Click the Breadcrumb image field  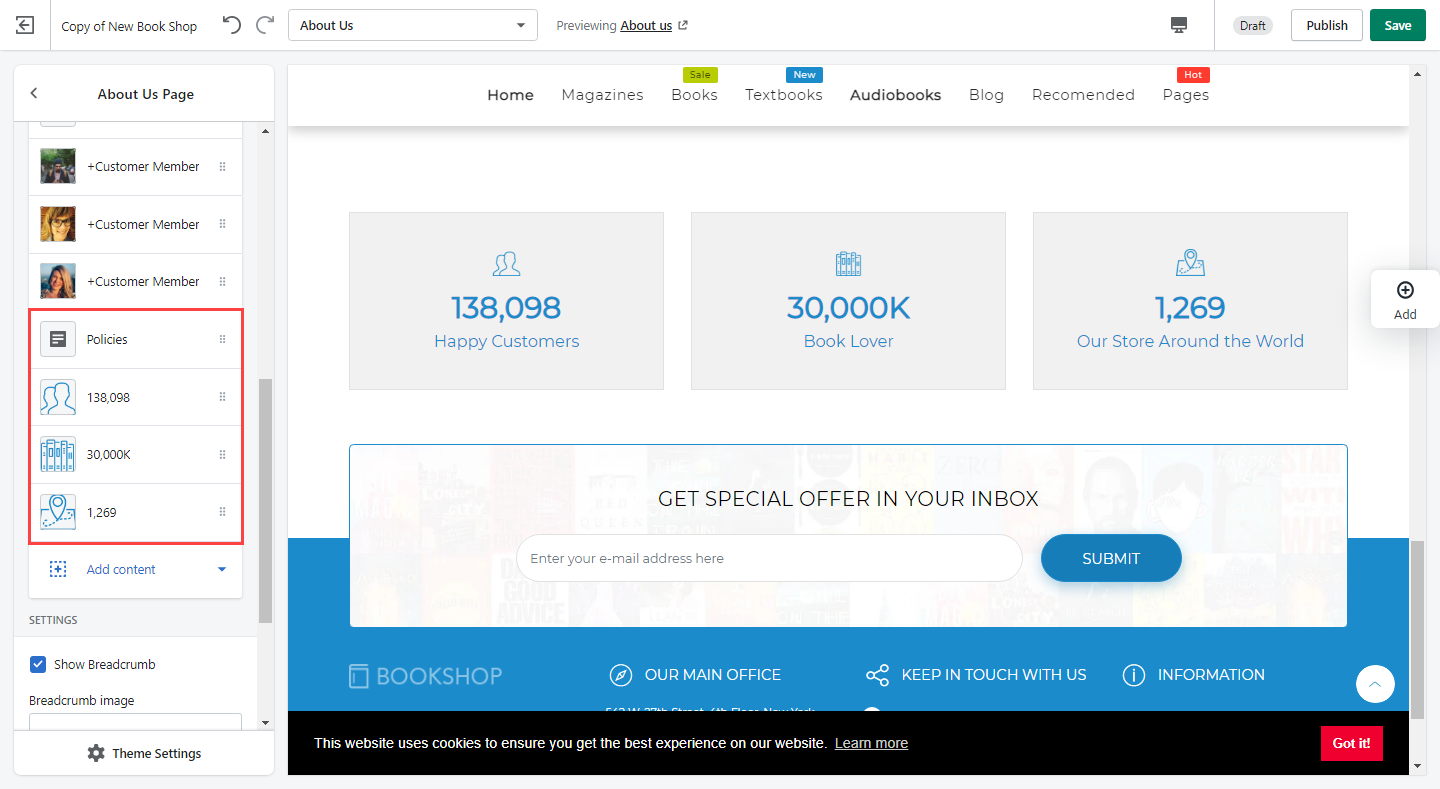click(135, 722)
